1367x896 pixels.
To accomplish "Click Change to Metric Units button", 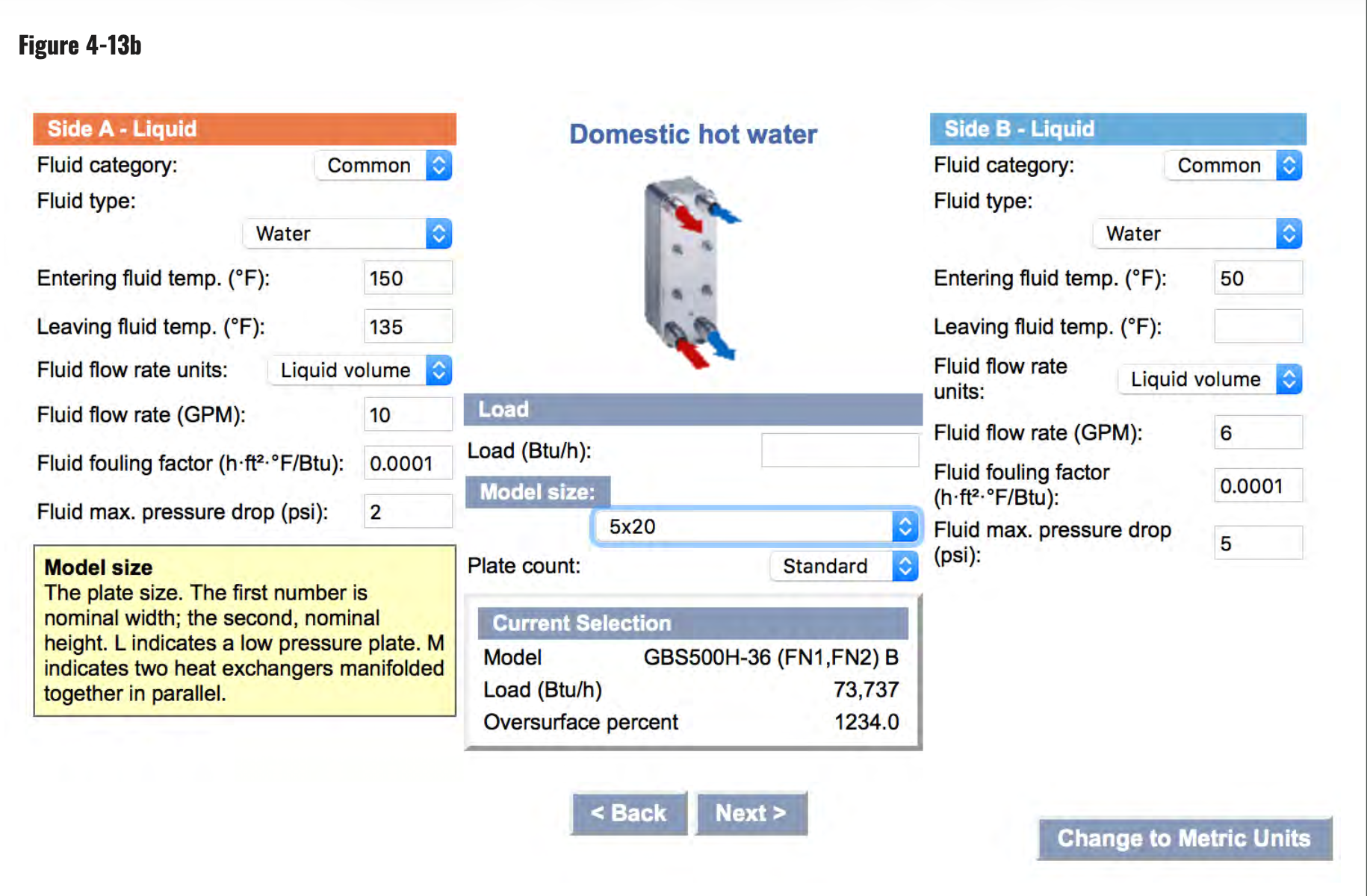I will pos(1185,839).
